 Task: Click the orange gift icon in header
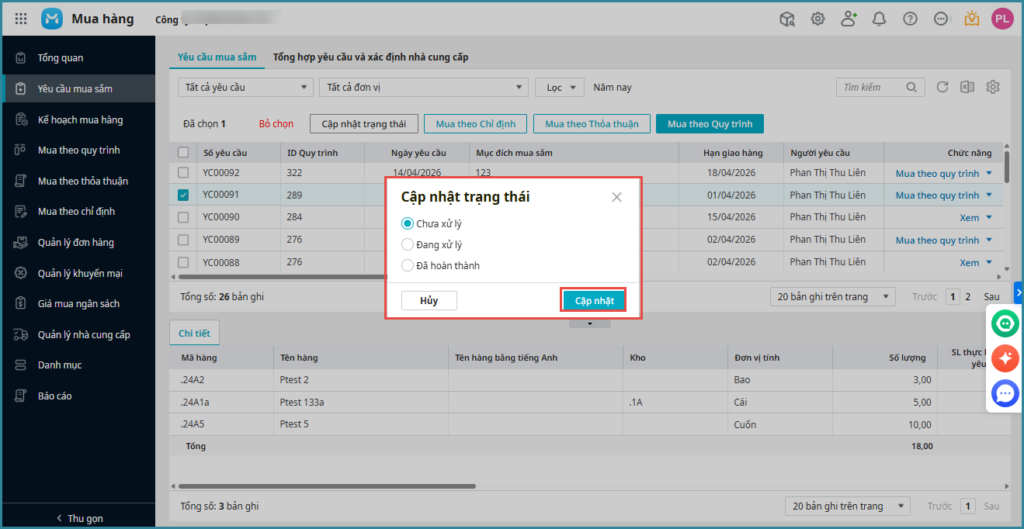(971, 19)
